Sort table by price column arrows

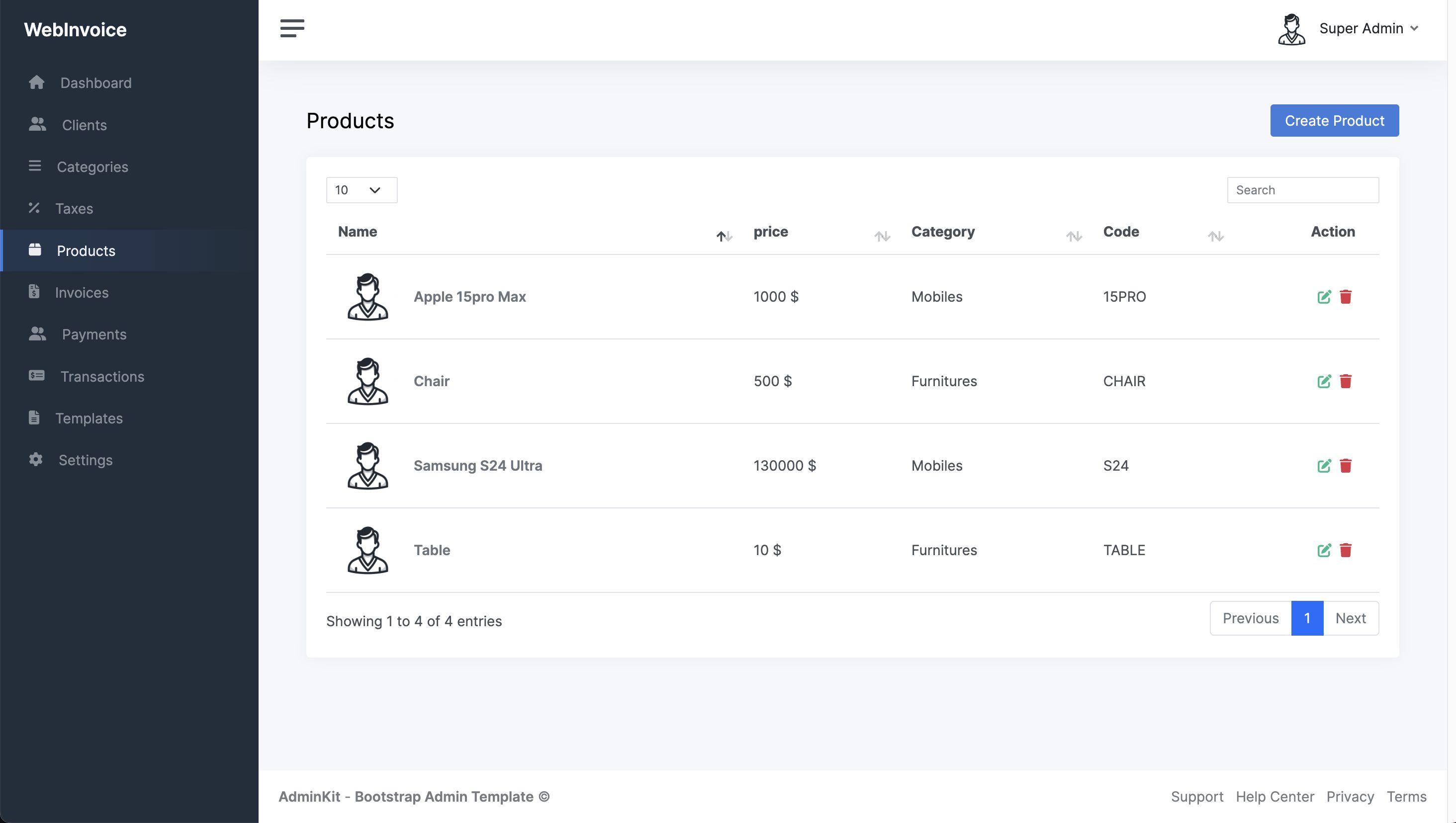tap(882, 236)
